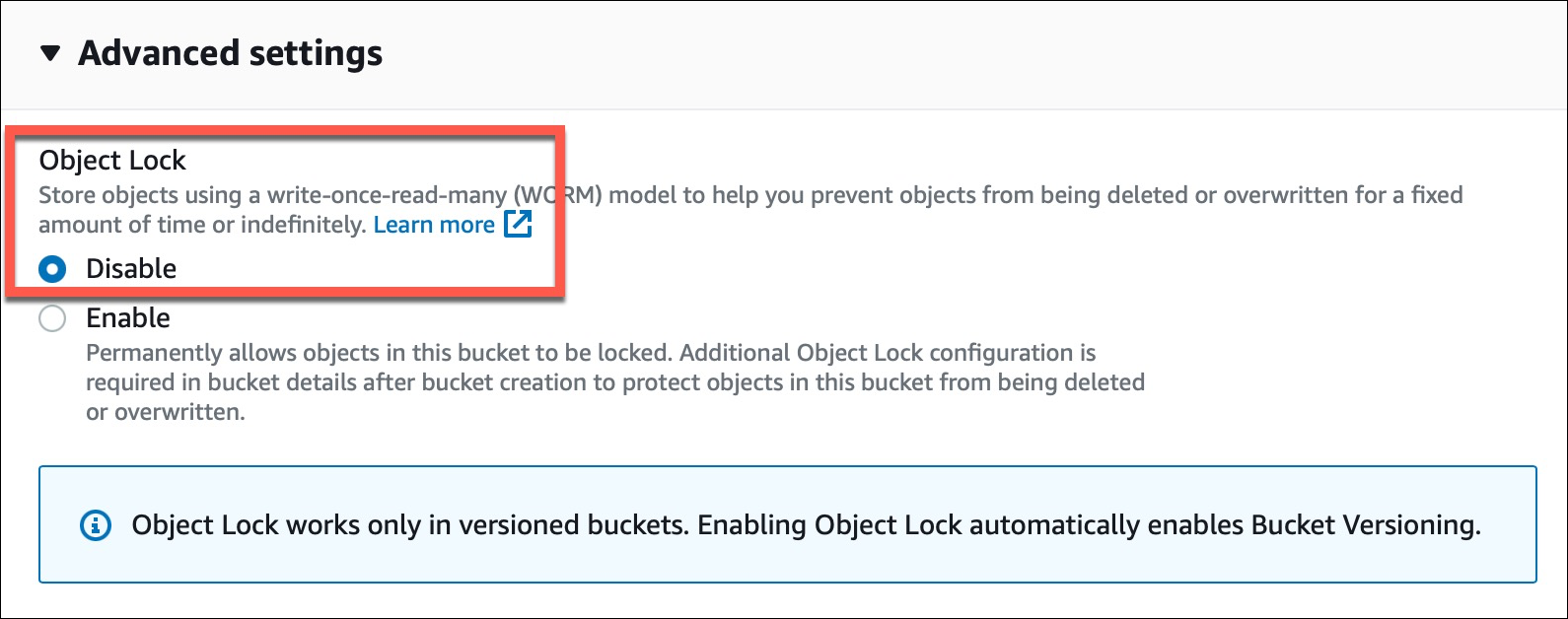Open the external link icon beside Learn more

tap(518, 224)
